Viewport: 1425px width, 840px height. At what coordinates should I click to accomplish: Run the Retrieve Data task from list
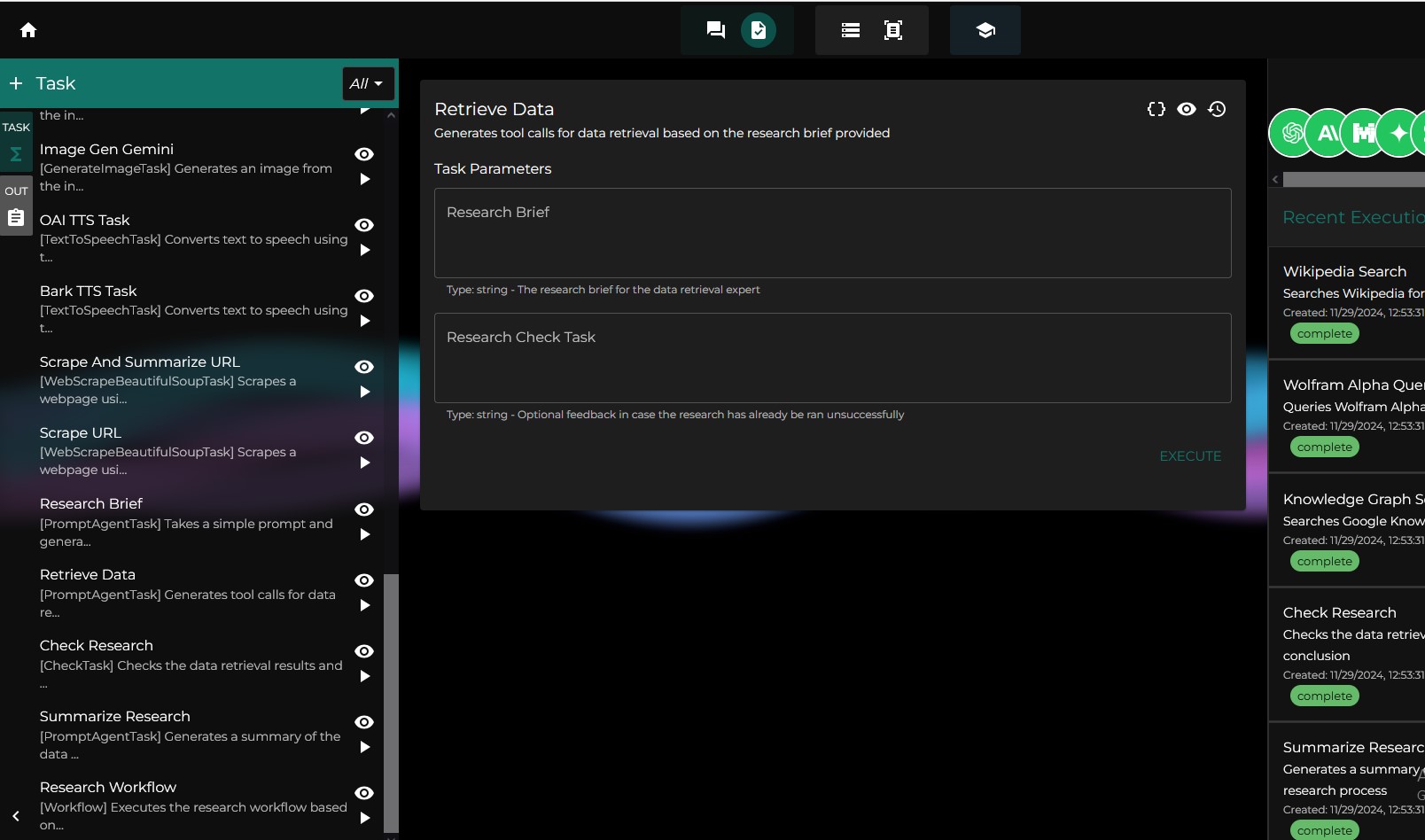(364, 605)
